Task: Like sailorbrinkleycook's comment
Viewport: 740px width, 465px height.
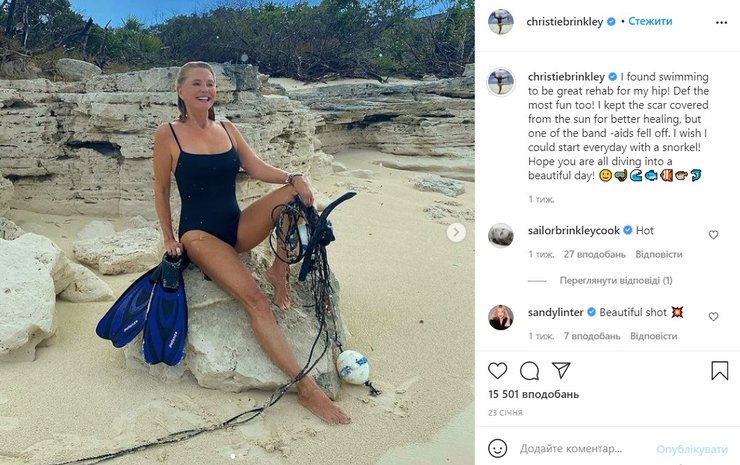Action: 713,235
